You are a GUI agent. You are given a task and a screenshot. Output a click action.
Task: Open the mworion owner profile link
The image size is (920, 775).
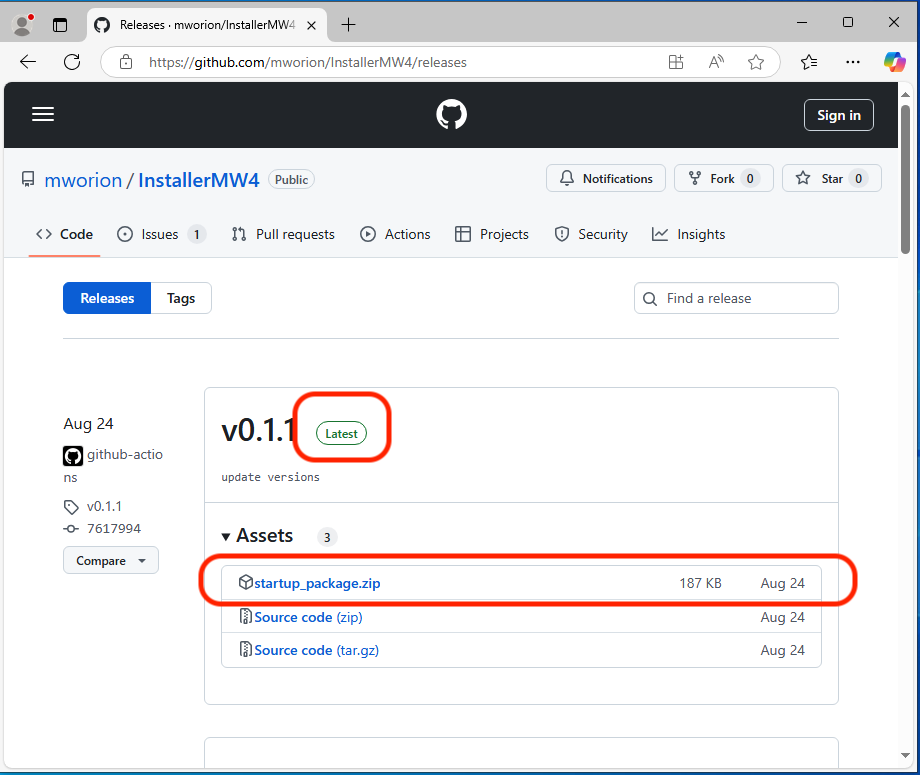click(83, 180)
